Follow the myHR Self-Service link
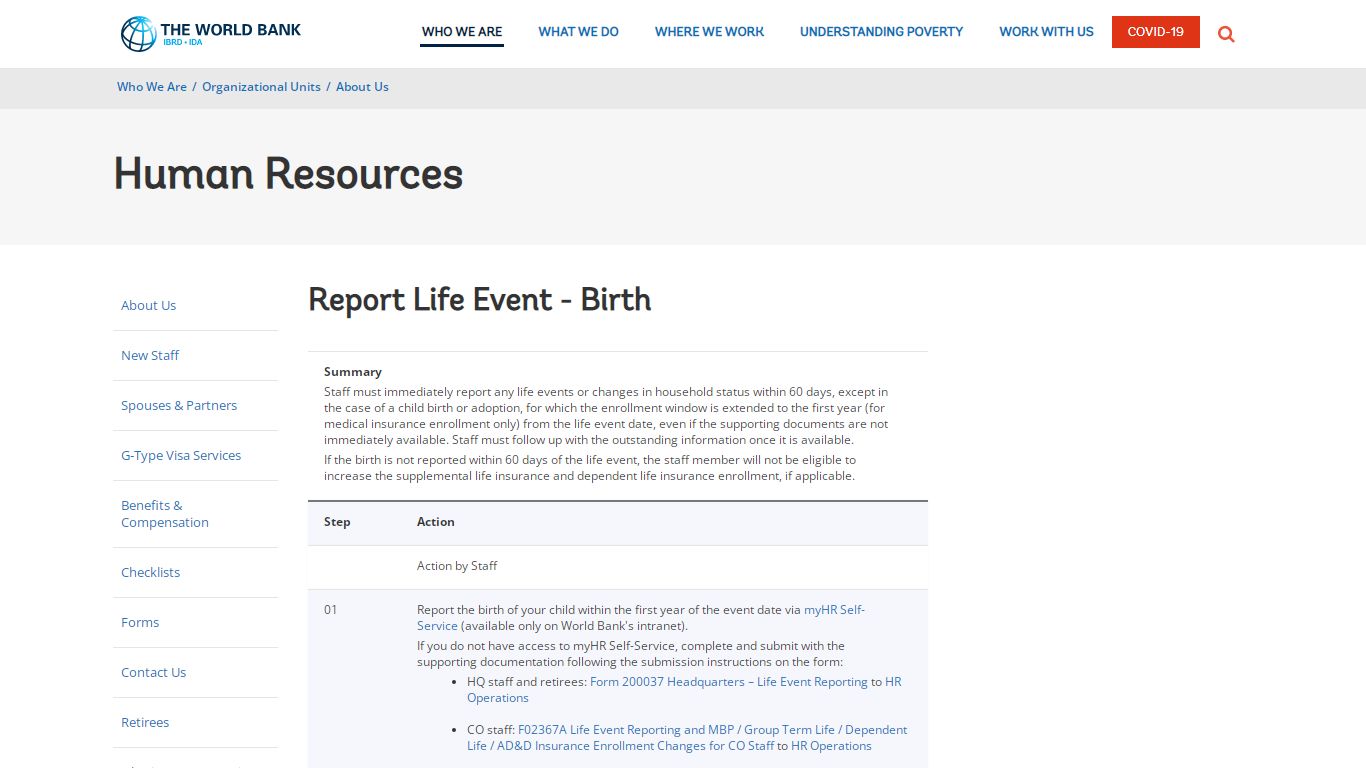1366x768 pixels. pyautogui.click(x=834, y=610)
